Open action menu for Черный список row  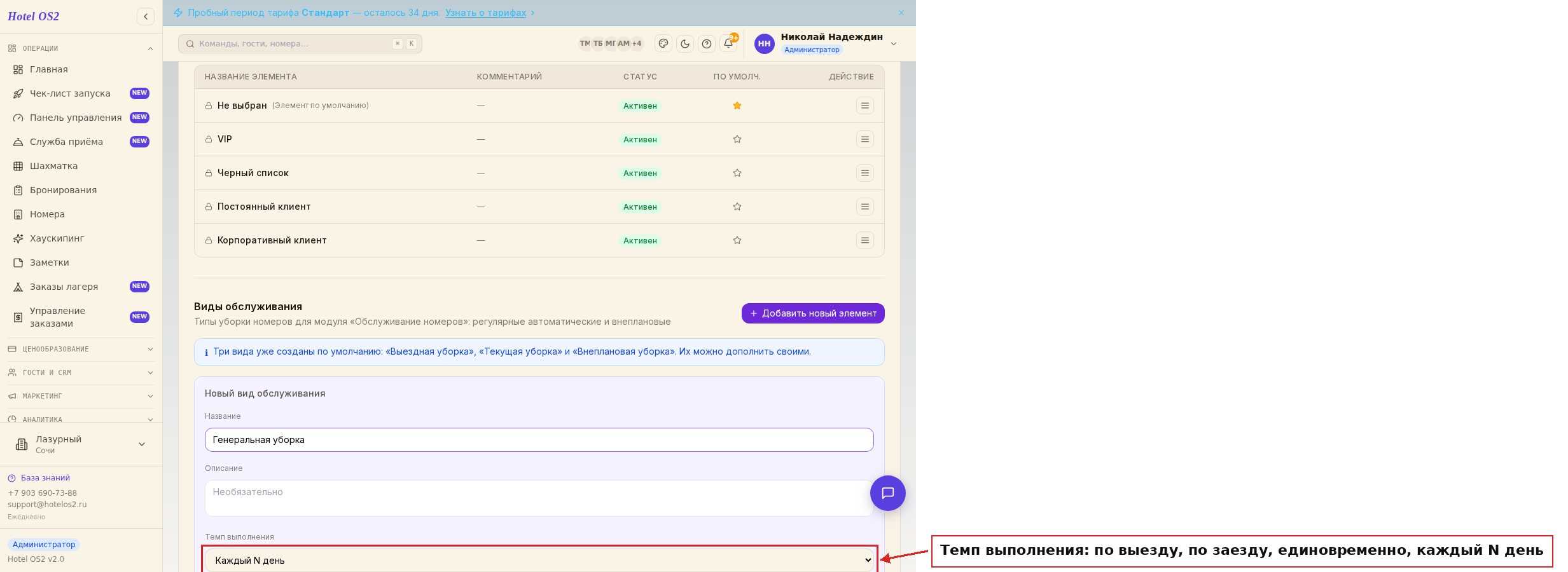tap(865, 173)
